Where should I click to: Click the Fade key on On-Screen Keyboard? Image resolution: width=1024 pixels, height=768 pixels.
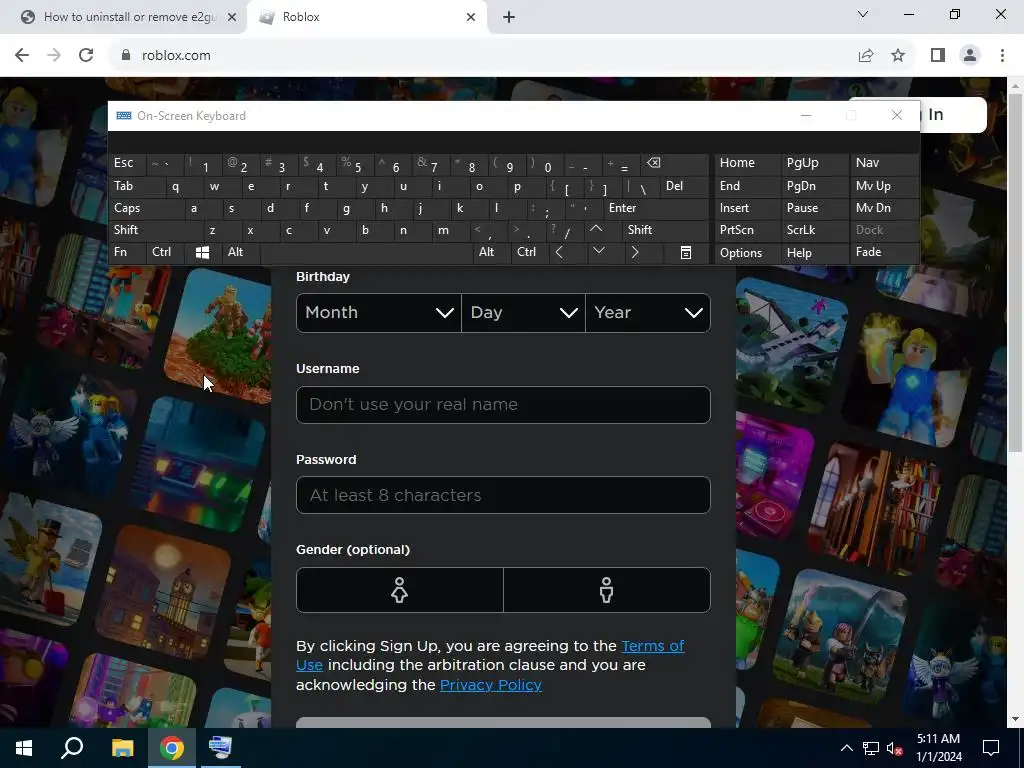pos(884,252)
